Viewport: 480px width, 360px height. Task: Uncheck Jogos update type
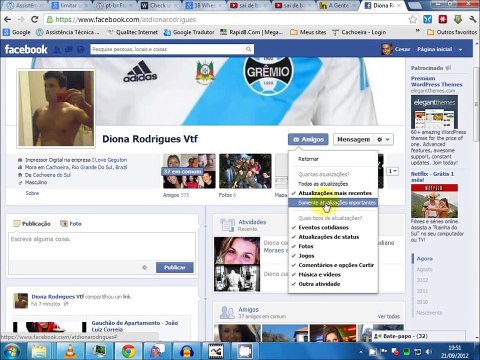306,256
